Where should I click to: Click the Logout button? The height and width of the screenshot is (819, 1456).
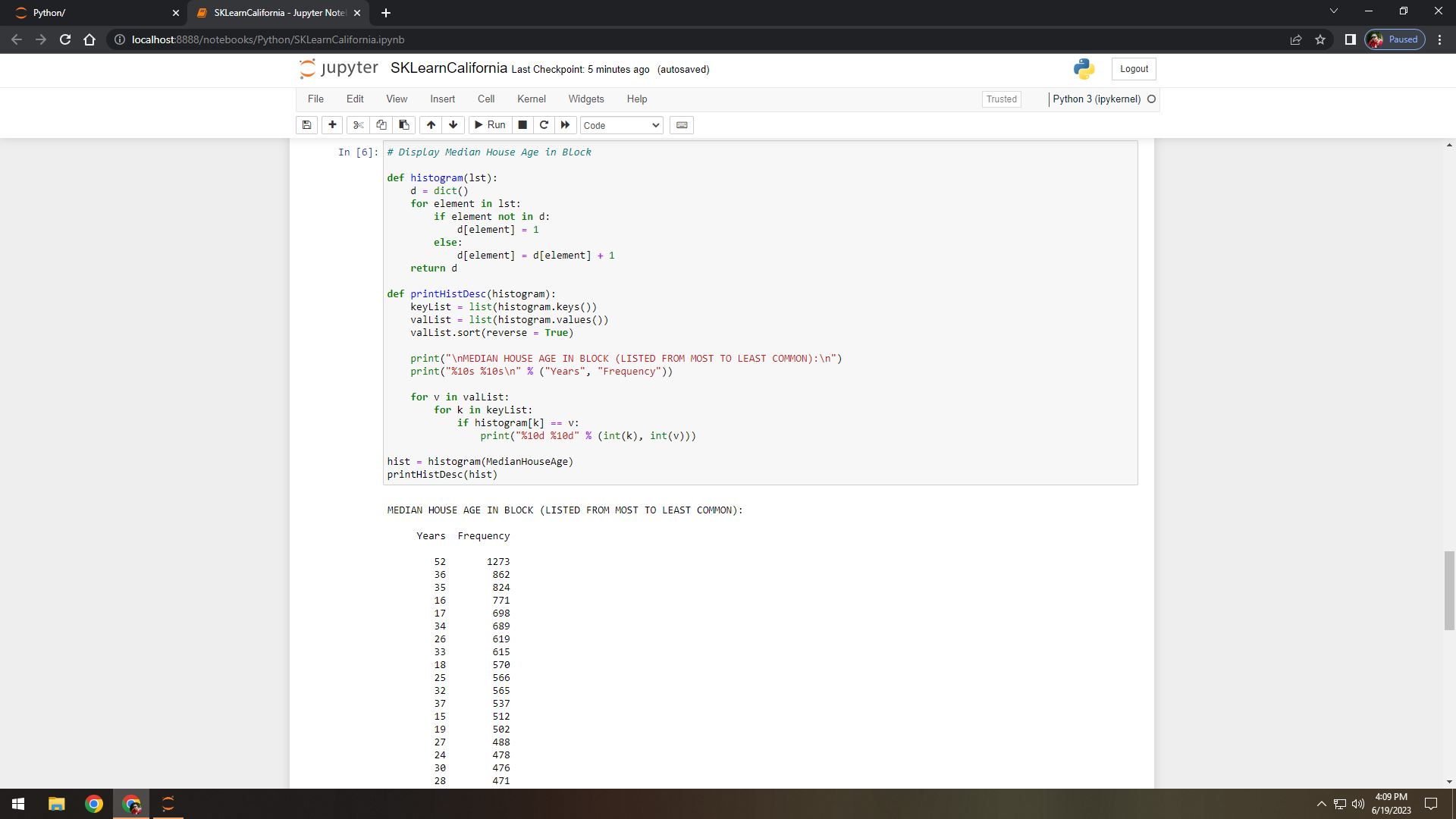[x=1134, y=69]
